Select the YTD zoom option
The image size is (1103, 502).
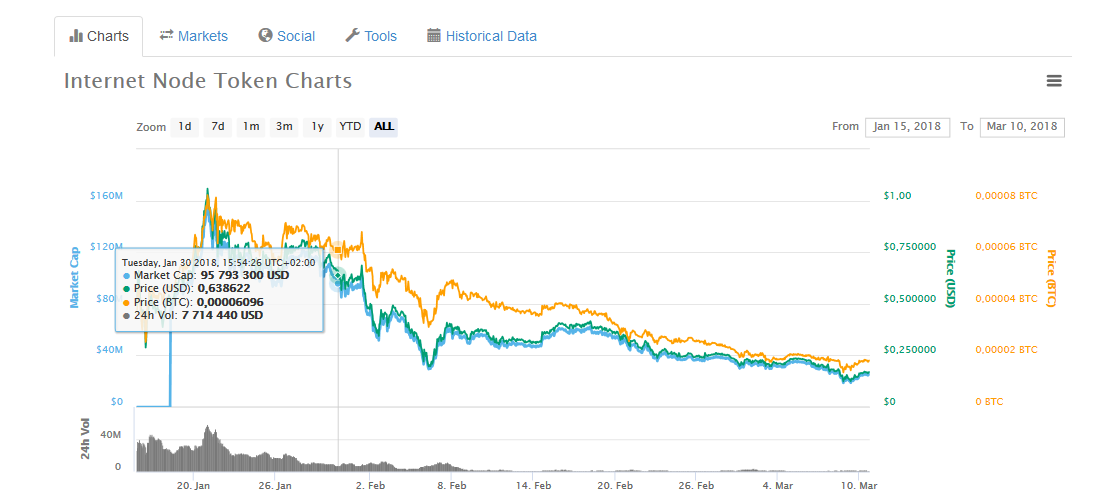[x=350, y=126]
